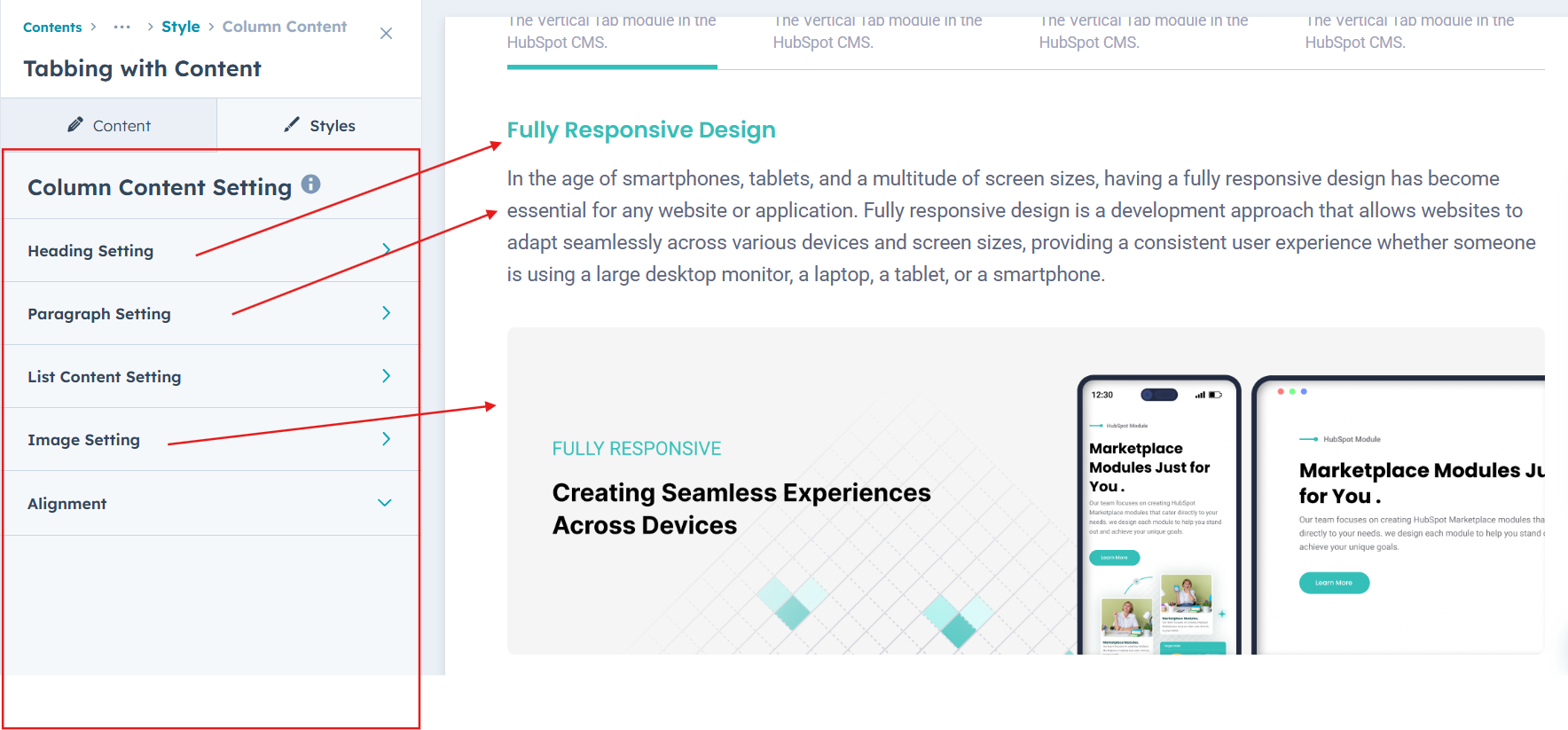Open the Content tab with pencil icon
This screenshot has width=1568, height=730.
pyautogui.click(x=109, y=125)
